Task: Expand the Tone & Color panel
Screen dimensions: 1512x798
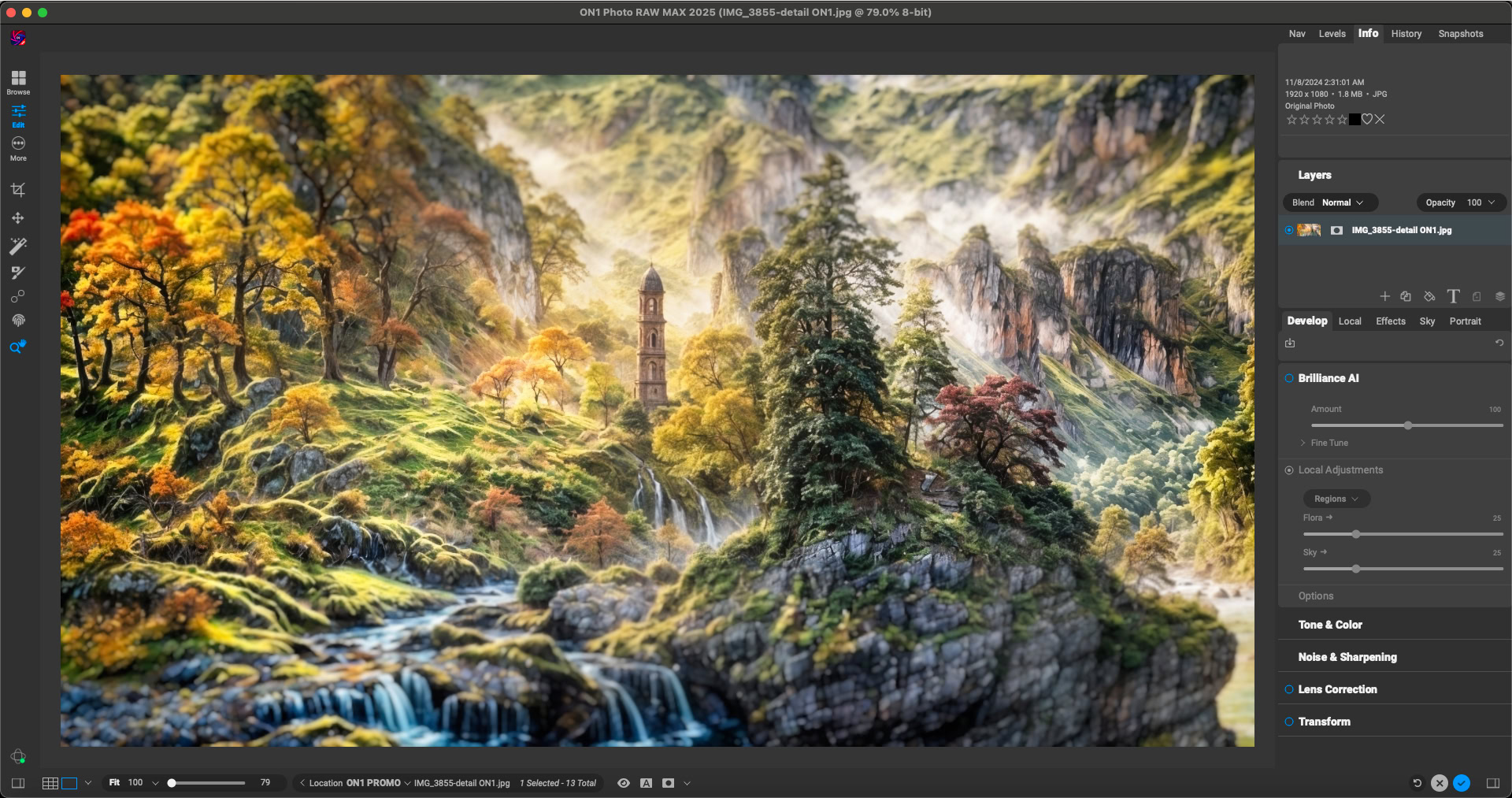Action: [1330, 625]
